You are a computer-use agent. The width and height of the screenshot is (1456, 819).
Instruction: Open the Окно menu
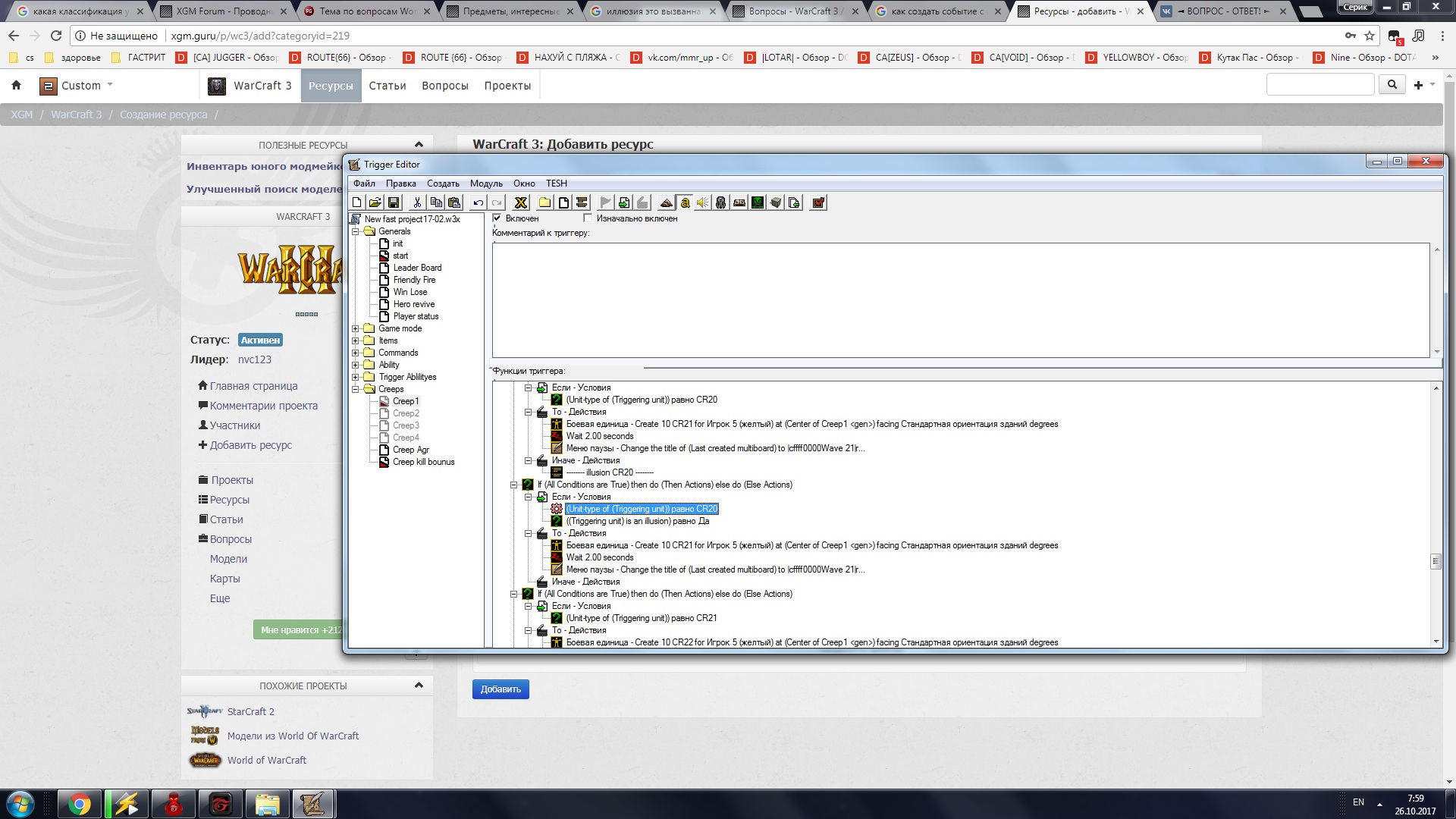coord(524,184)
